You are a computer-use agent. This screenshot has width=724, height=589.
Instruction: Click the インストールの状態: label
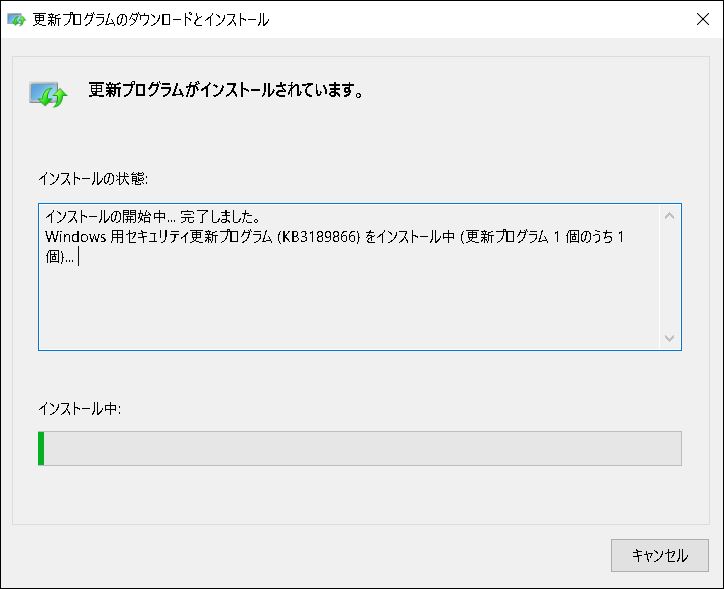click(x=93, y=178)
